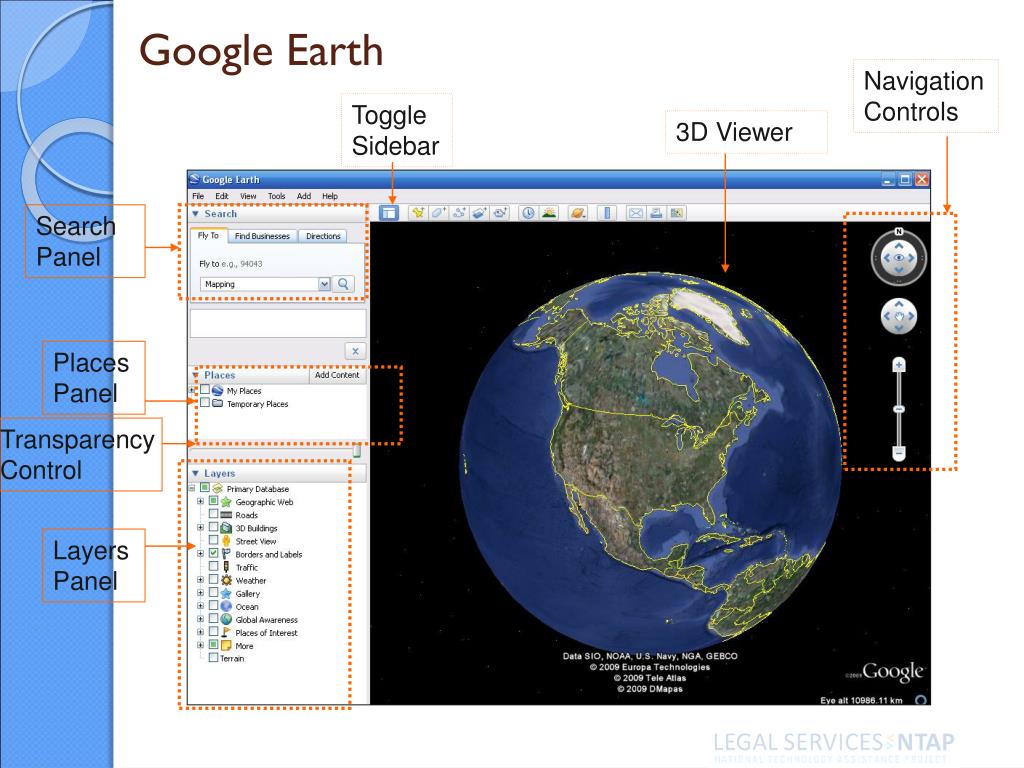Click the Google logo in the viewer

893,672
